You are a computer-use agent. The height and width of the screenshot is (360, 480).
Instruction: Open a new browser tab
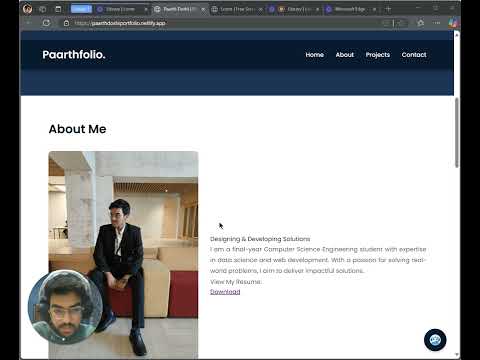click(388, 9)
